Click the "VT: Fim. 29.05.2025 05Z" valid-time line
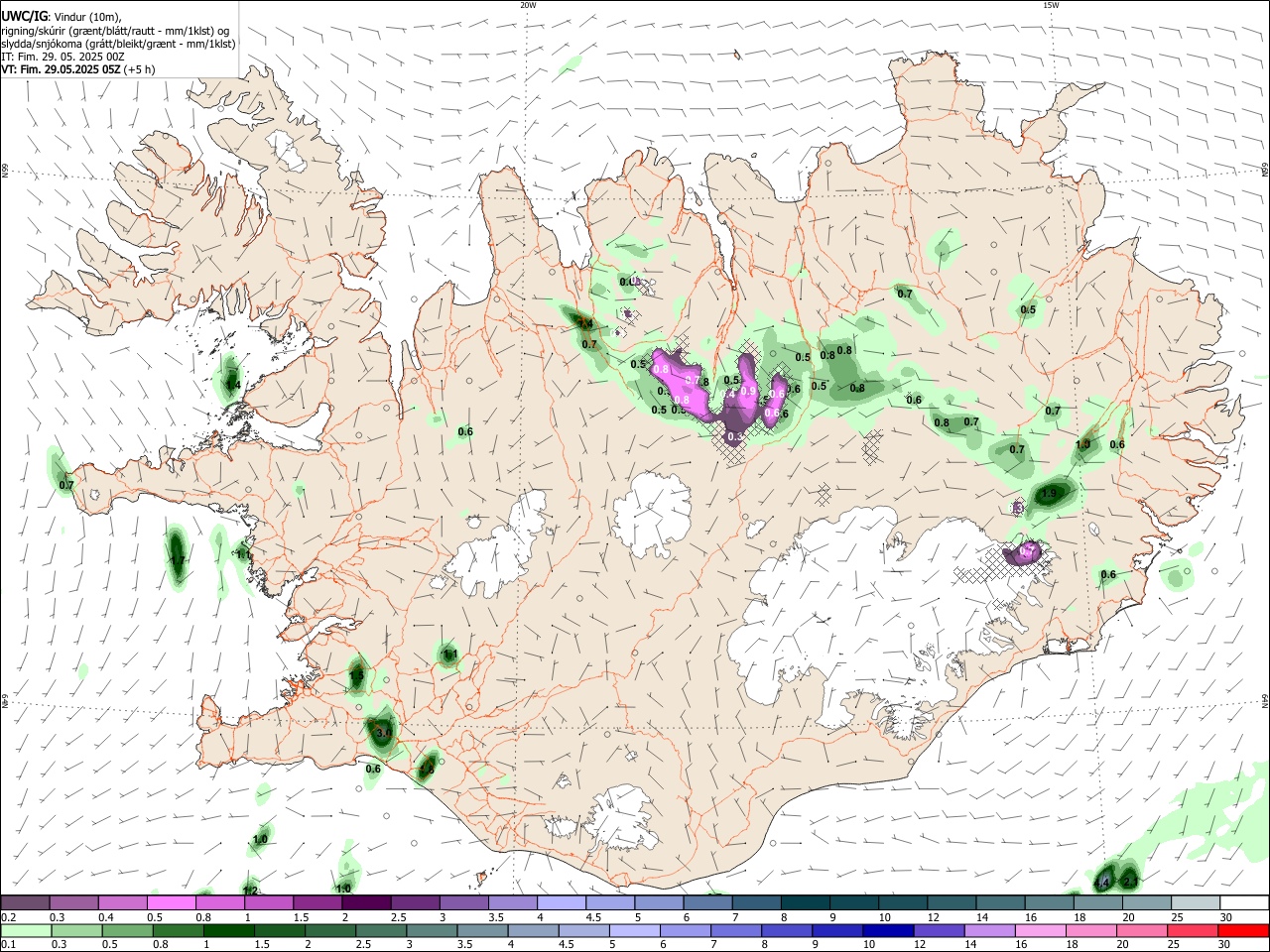Screen dimensions: 1270x952 [x=62, y=69]
